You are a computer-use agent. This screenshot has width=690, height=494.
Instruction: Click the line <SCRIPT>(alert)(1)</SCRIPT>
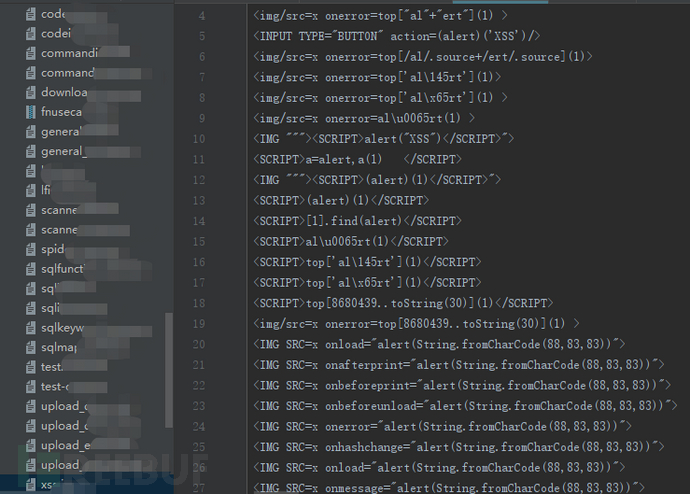[341, 201]
